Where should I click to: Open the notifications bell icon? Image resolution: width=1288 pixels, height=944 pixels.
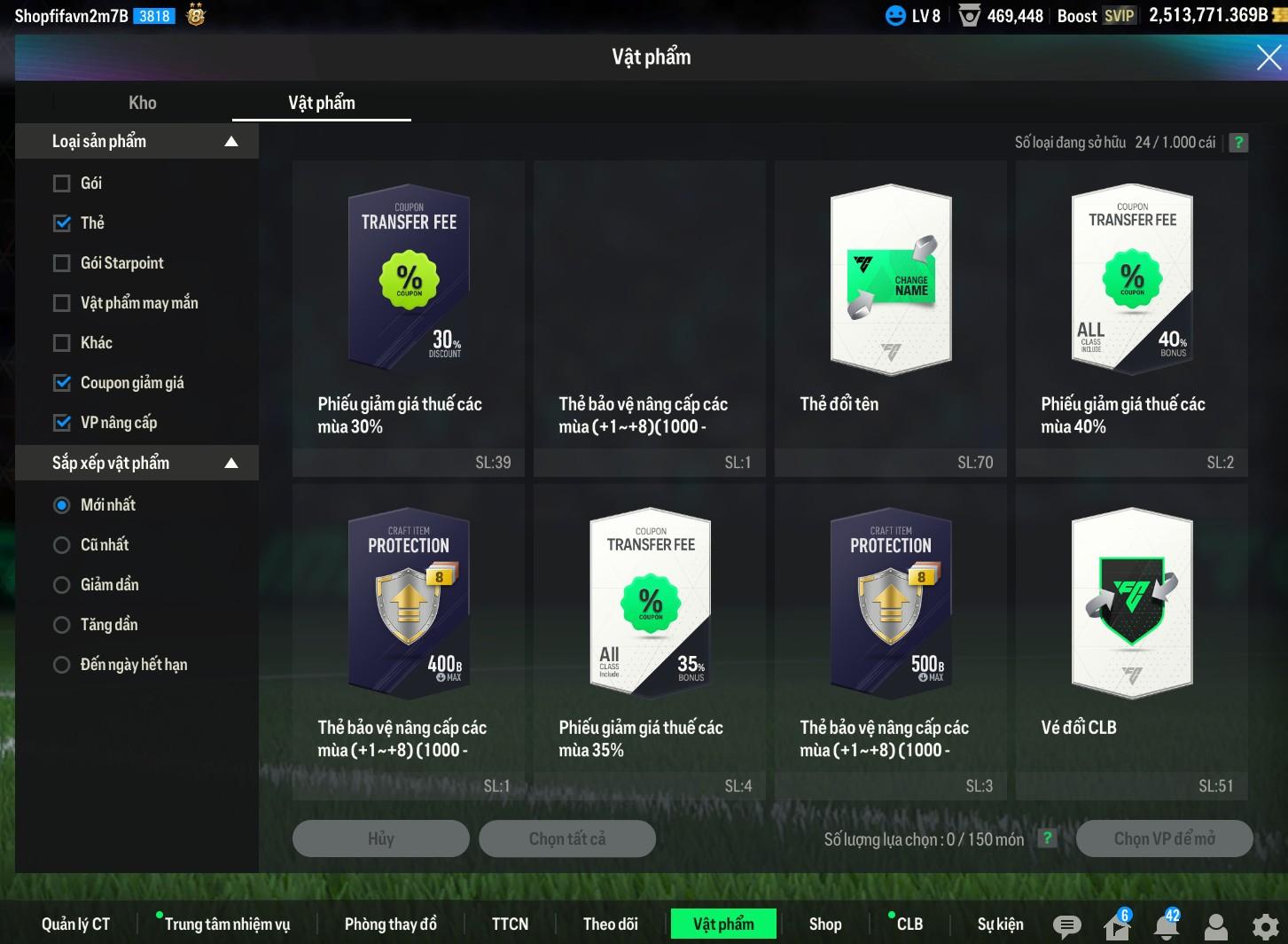[1167, 926]
